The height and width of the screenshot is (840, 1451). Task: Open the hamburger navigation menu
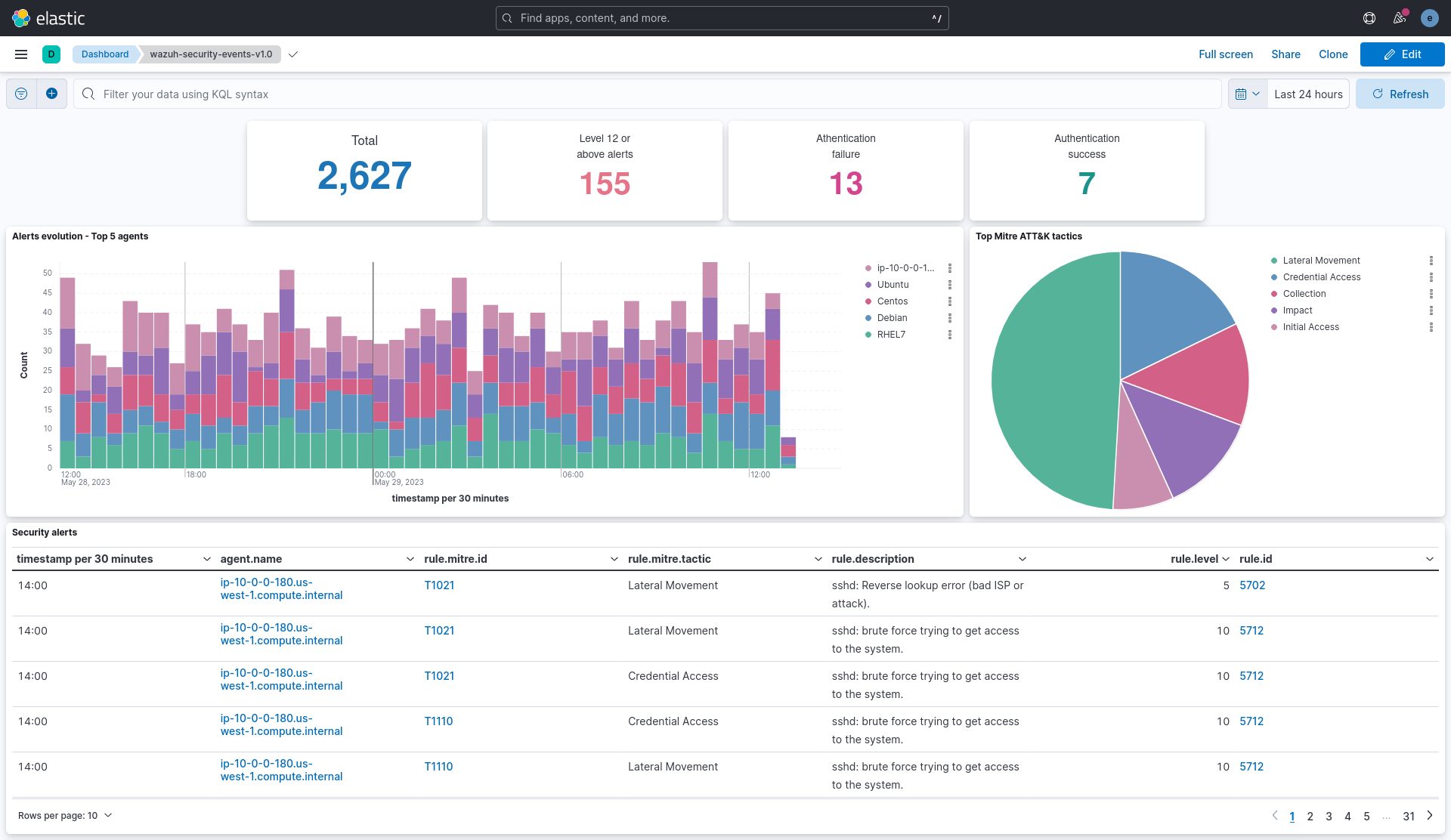pyautogui.click(x=21, y=54)
